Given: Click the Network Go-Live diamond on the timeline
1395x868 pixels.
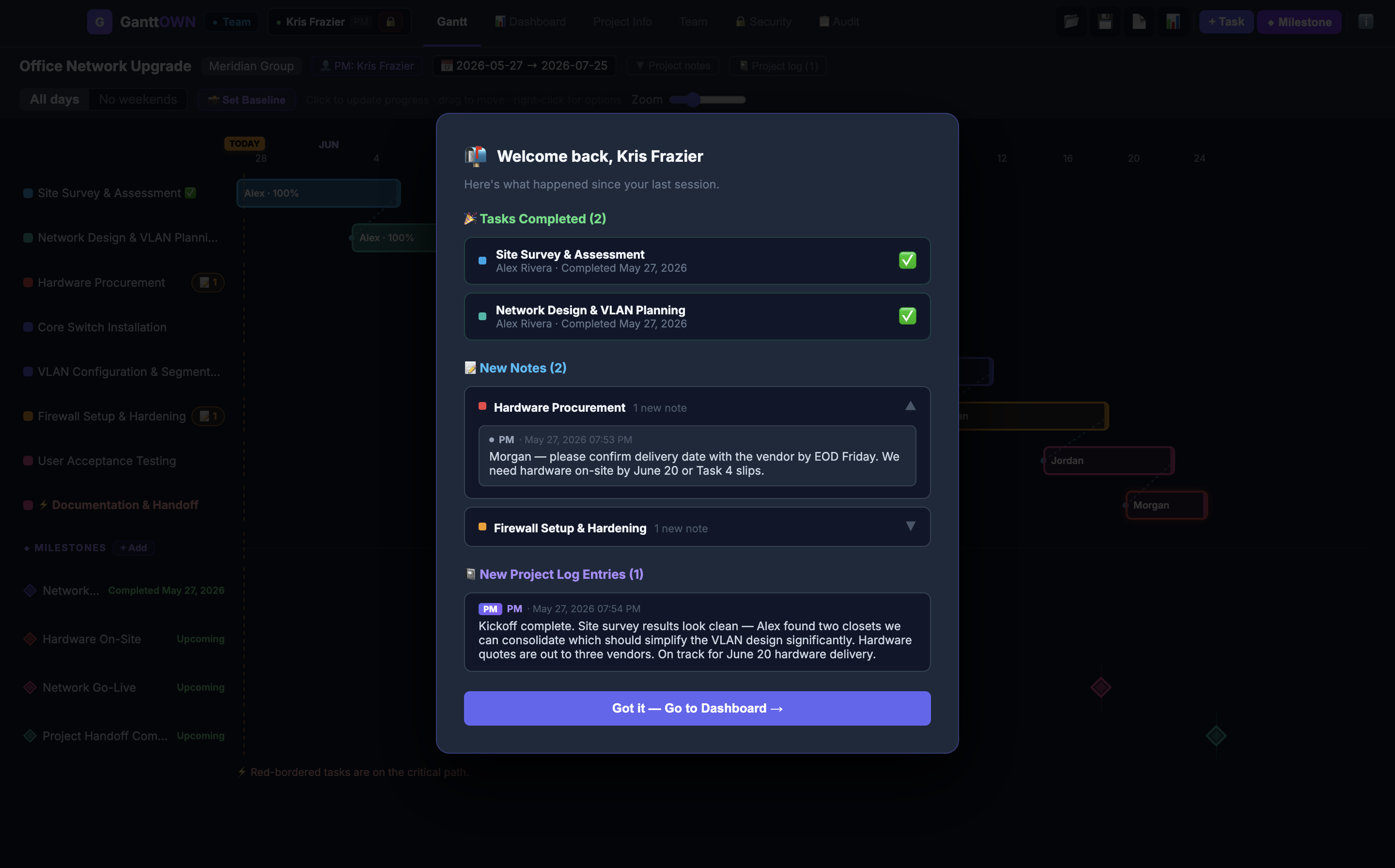Looking at the screenshot, I should [1101, 687].
